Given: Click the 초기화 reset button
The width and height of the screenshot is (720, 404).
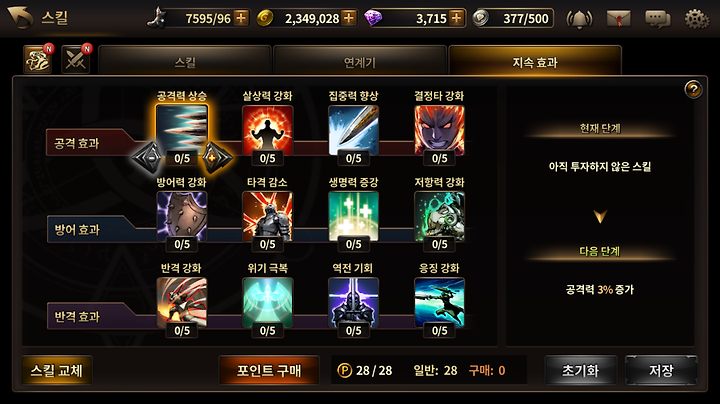Looking at the screenshot, I should point(580,370).
